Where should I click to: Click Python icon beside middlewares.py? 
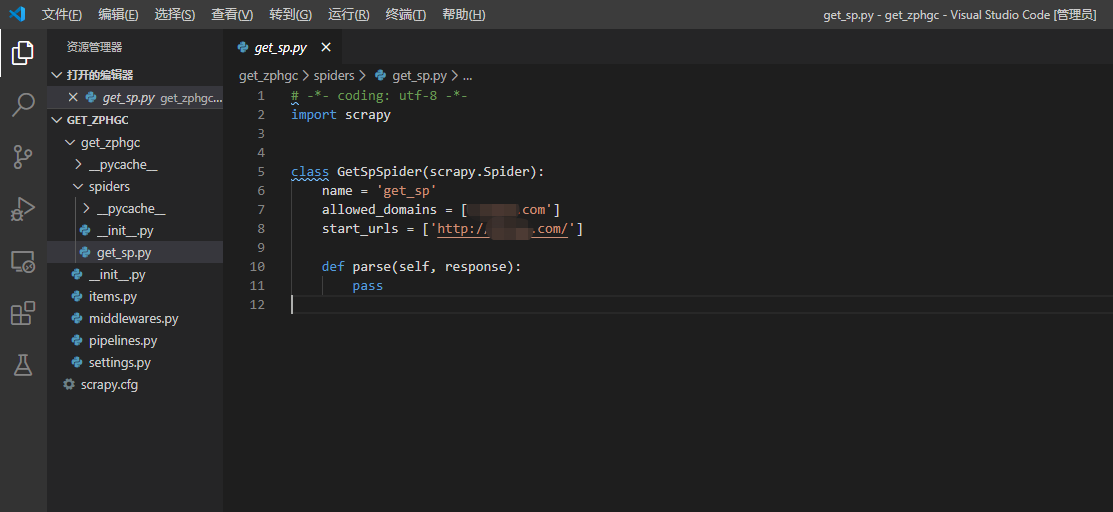point(77,318)
